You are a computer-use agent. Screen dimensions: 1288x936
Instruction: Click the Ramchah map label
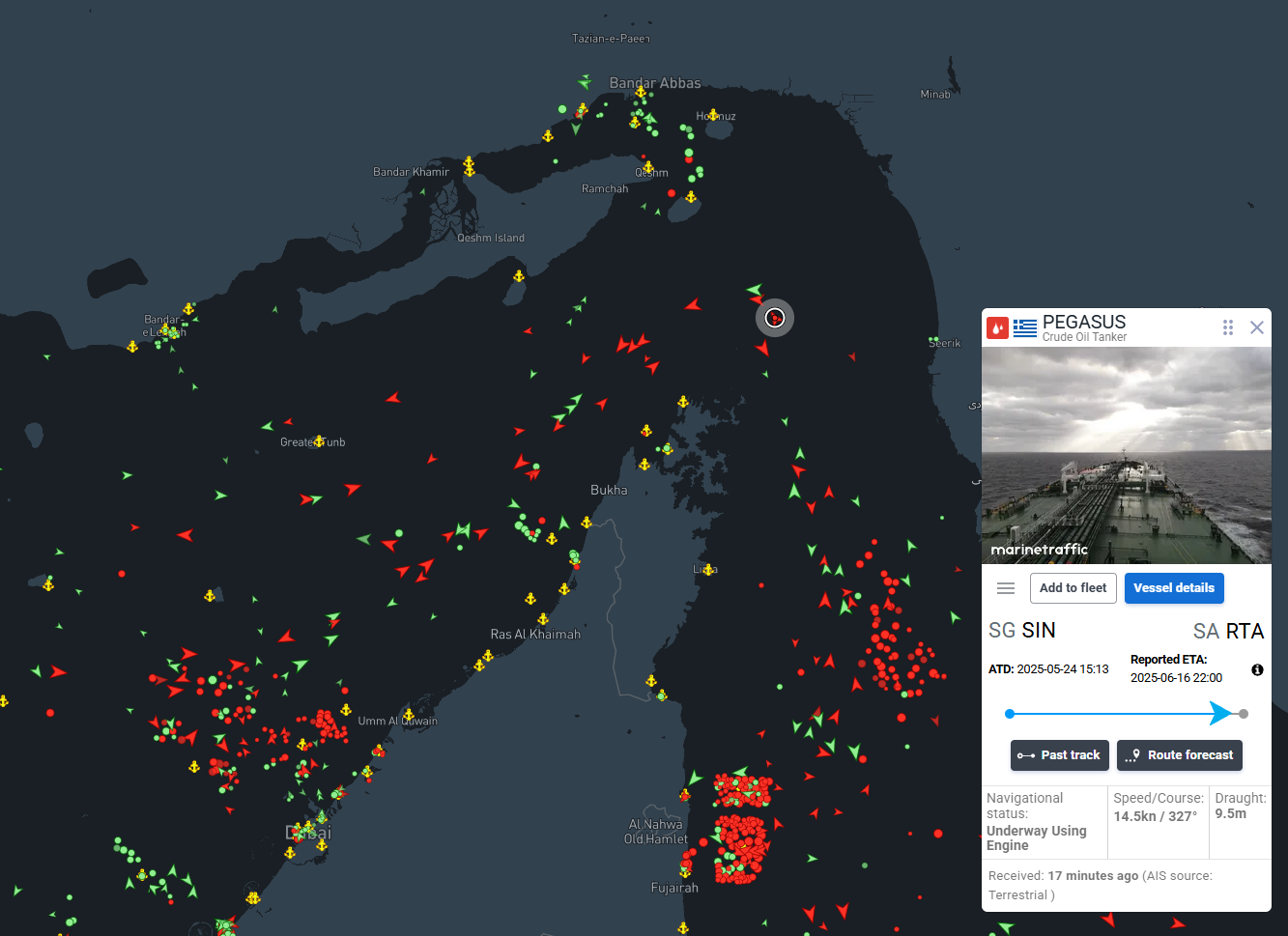[605, 188]
